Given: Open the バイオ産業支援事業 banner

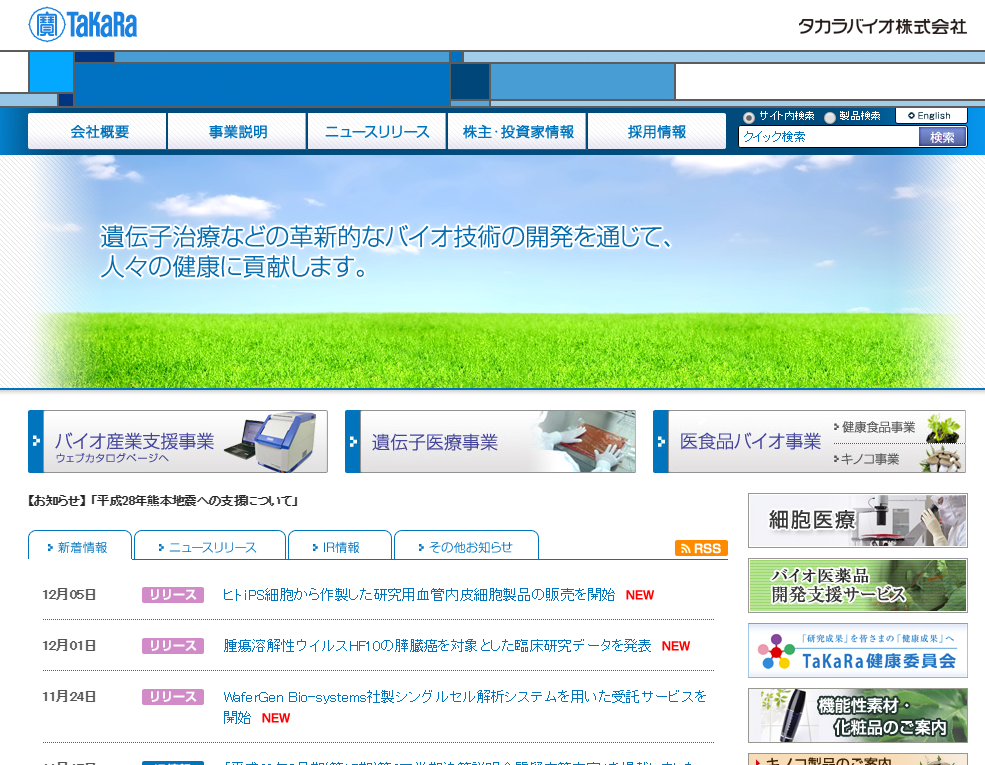Looking at the screenshot, I should coord(178,442).
